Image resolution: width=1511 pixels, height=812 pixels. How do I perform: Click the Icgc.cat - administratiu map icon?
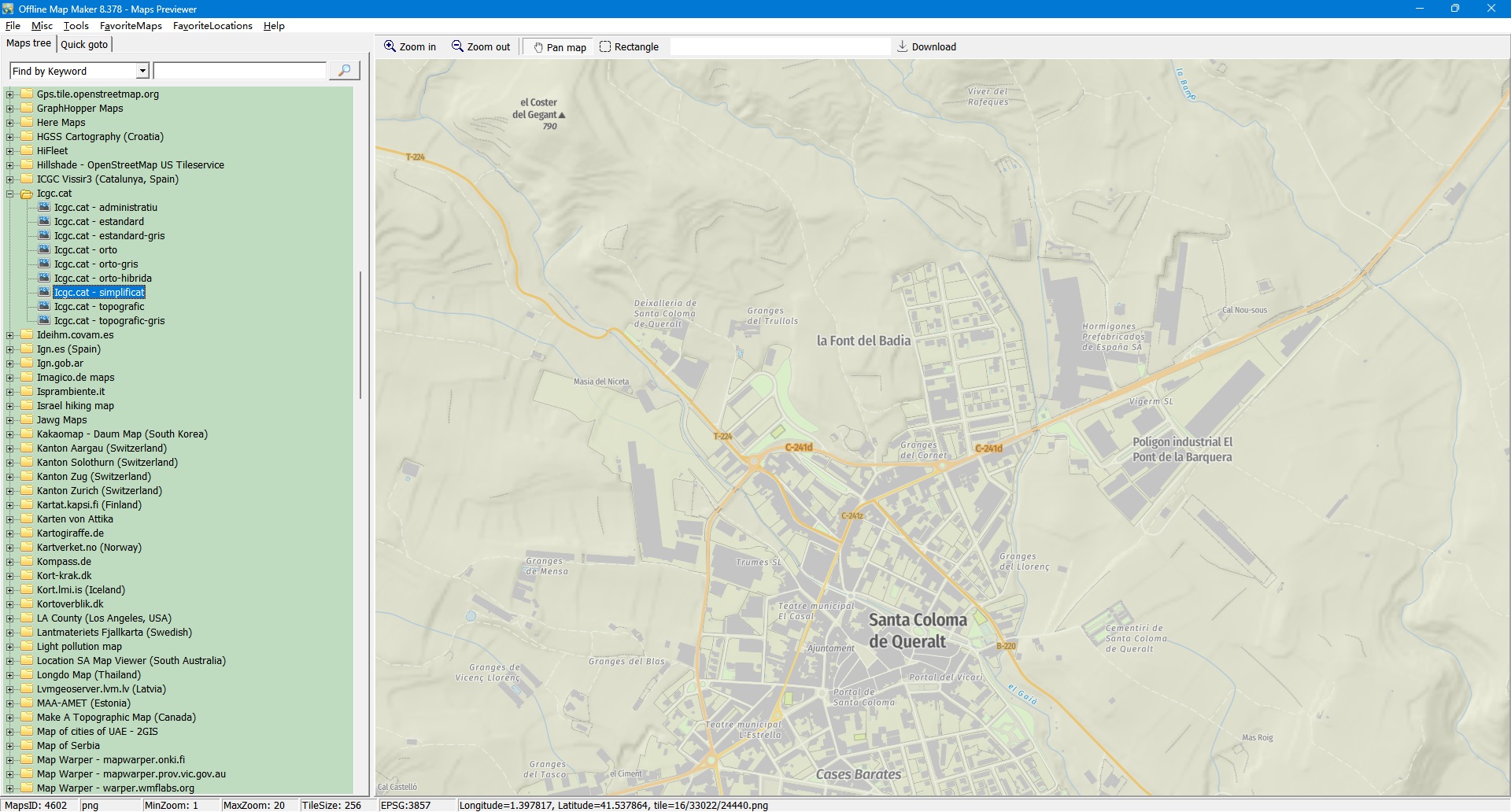point(45,208)
